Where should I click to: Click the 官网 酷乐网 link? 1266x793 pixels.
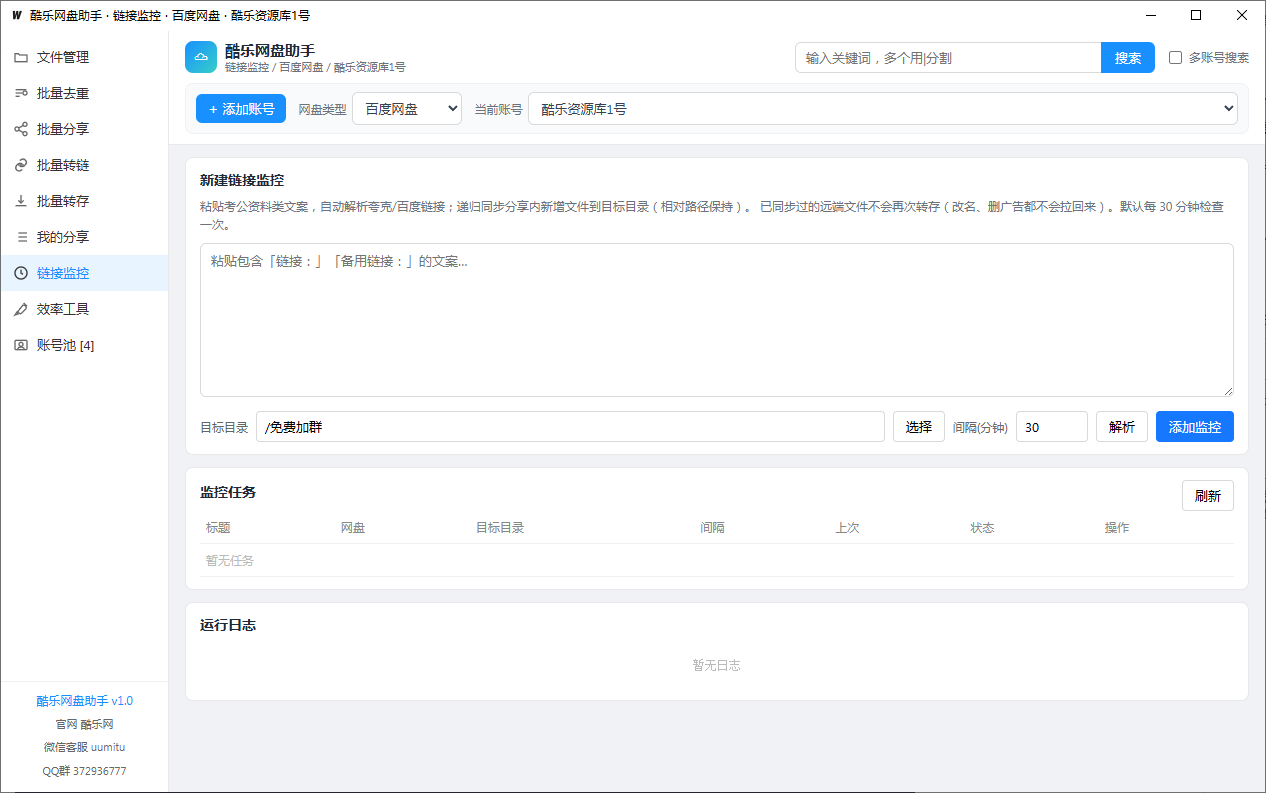(x=84, y=724)
